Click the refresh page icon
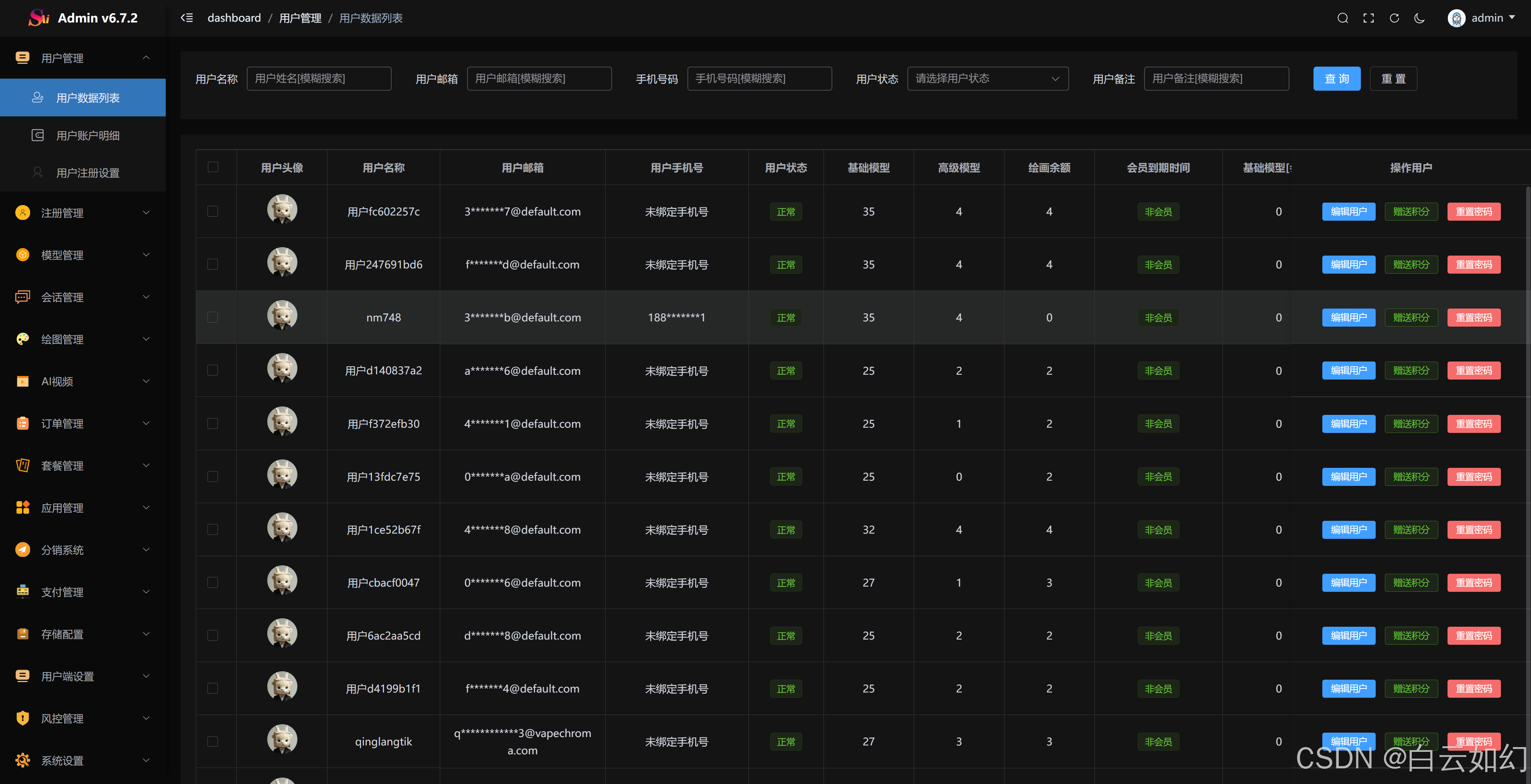This screenshot has height=784, width=1531. 1394,18
